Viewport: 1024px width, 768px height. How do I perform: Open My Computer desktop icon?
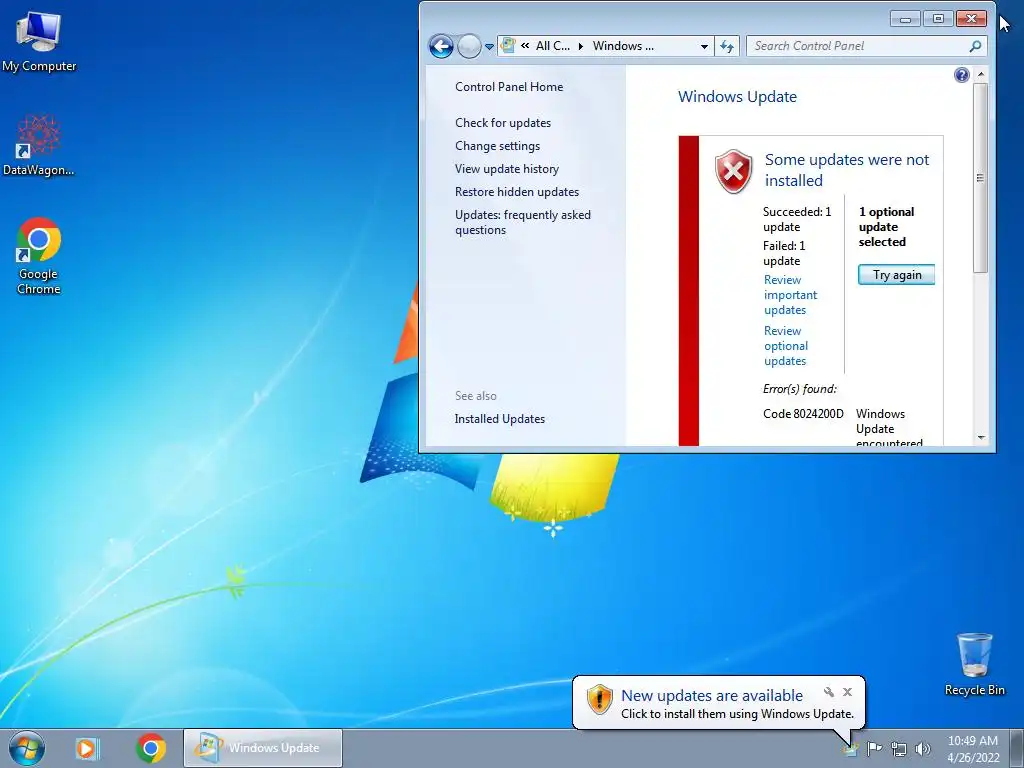pyautogui.click(x=39, y=40)
